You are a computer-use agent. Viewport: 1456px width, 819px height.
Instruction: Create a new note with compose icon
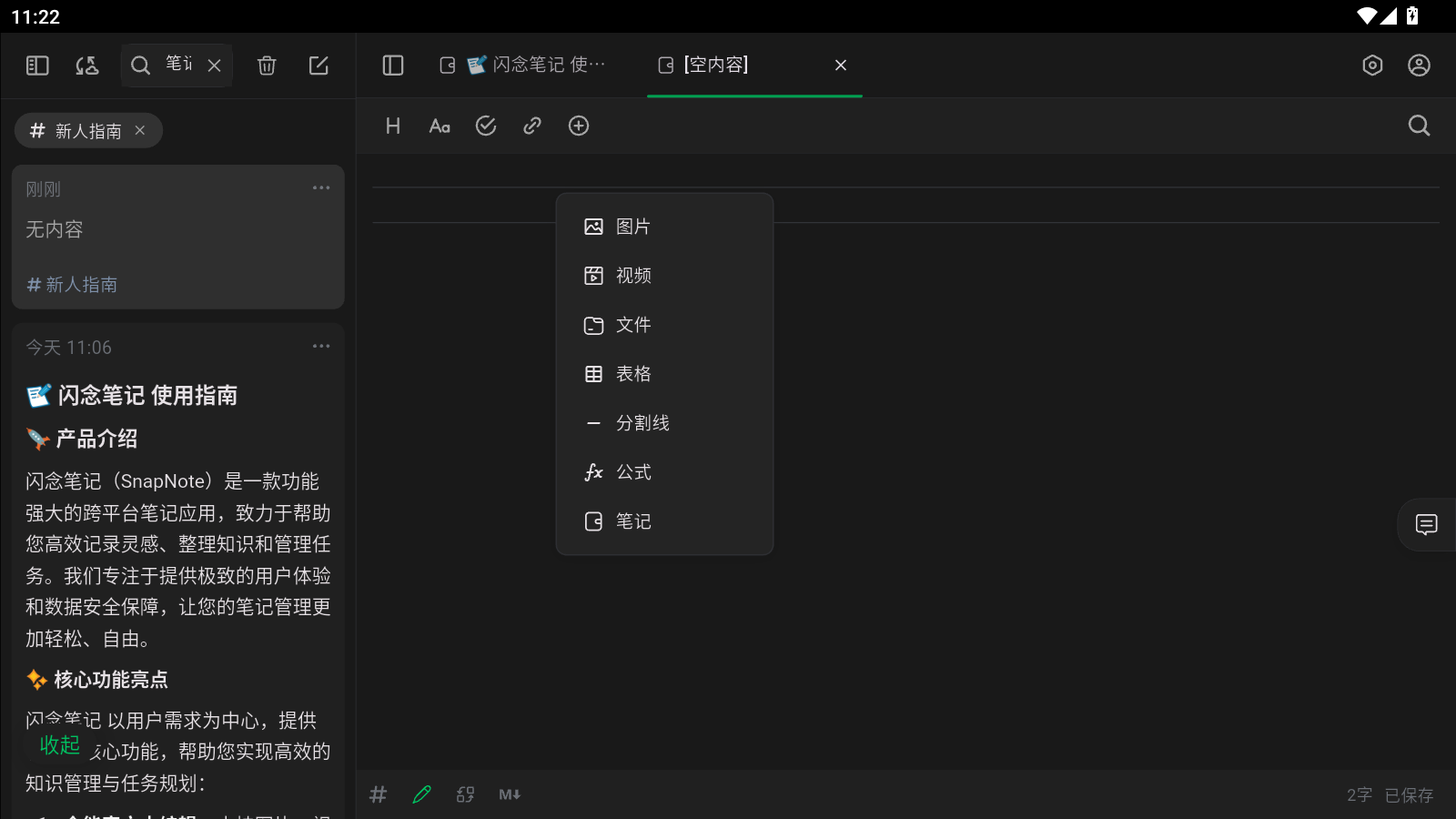[x=318, y=65]
